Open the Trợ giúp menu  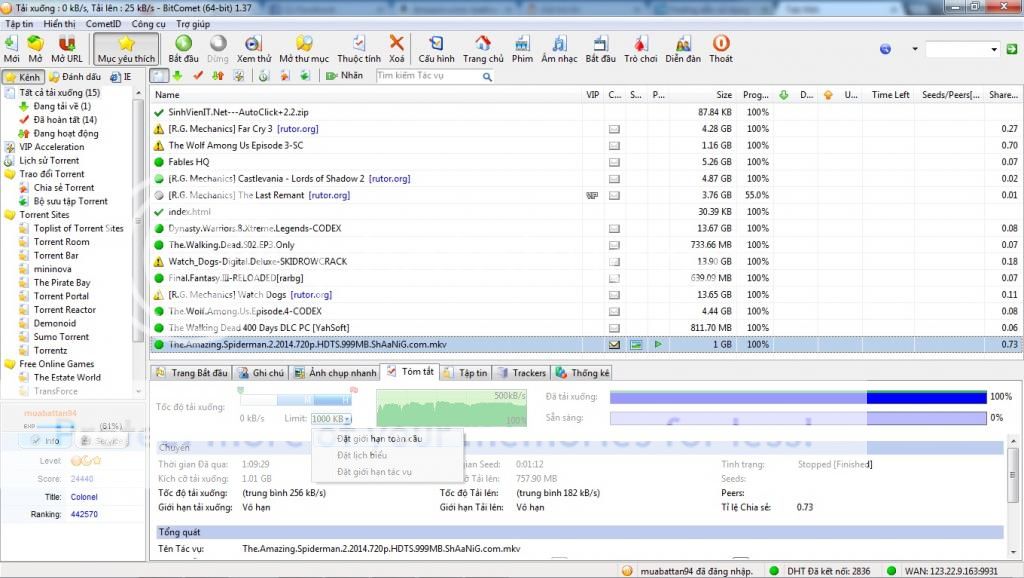point(193,24)
